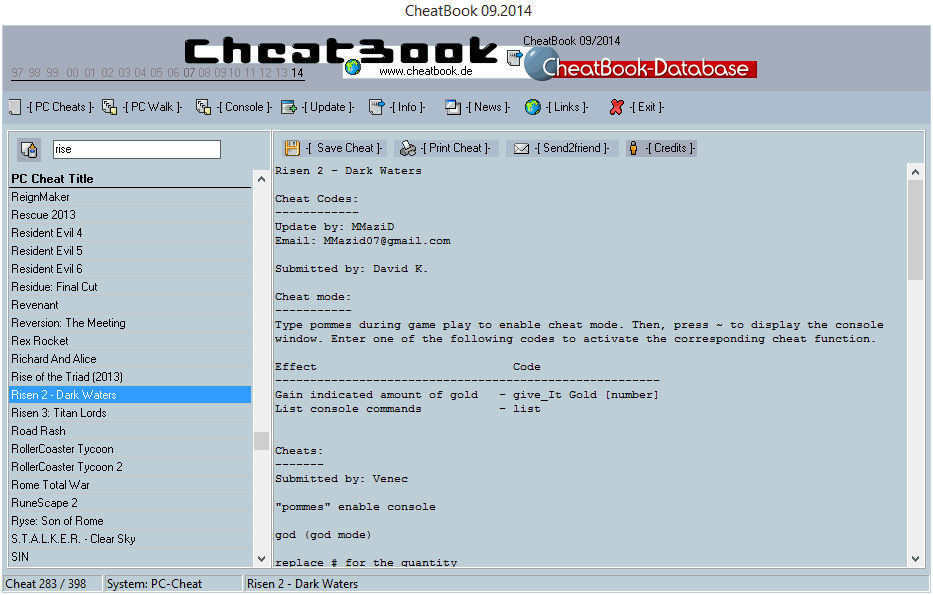This screenshot has height=595, width=933.
Task: Click the Console toolbar icon
Action: pos(203,107)
